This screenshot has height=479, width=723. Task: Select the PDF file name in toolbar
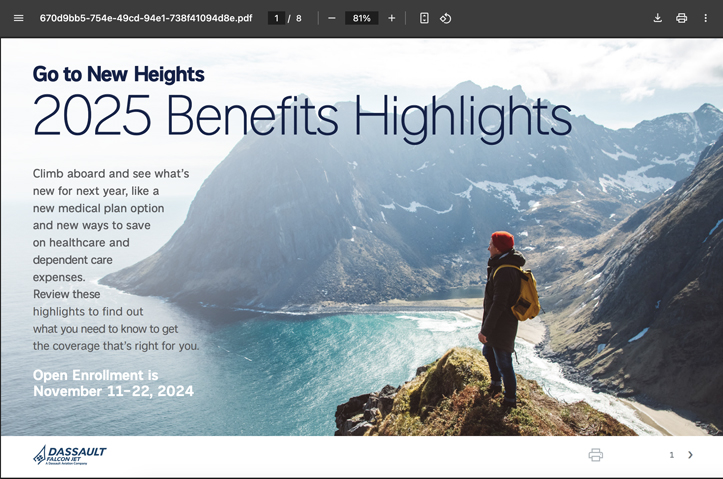(146, 18)
